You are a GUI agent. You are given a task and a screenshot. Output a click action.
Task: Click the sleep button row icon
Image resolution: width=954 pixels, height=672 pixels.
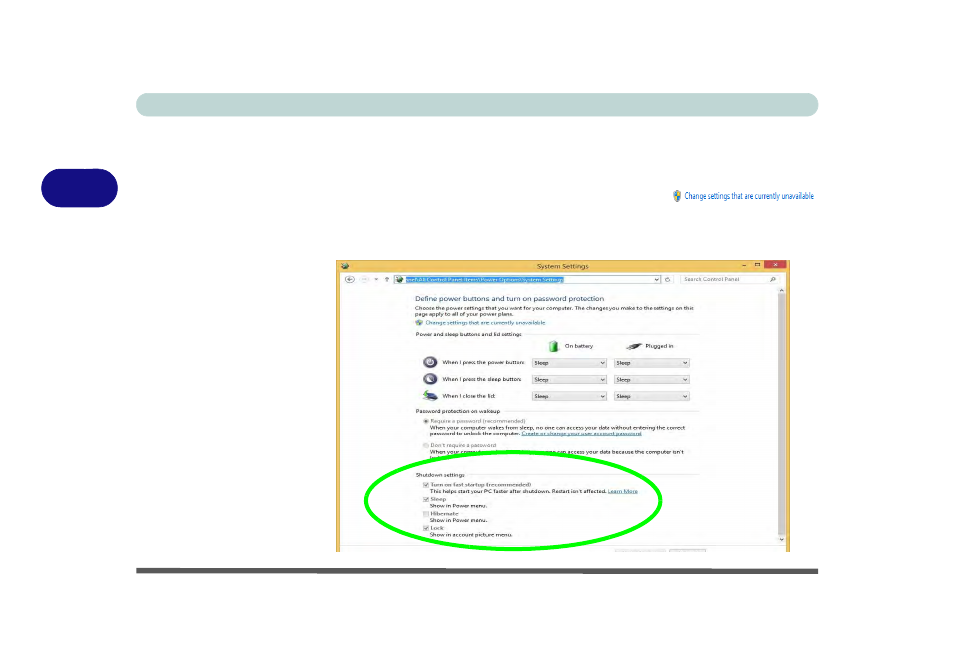coord(430,379)
